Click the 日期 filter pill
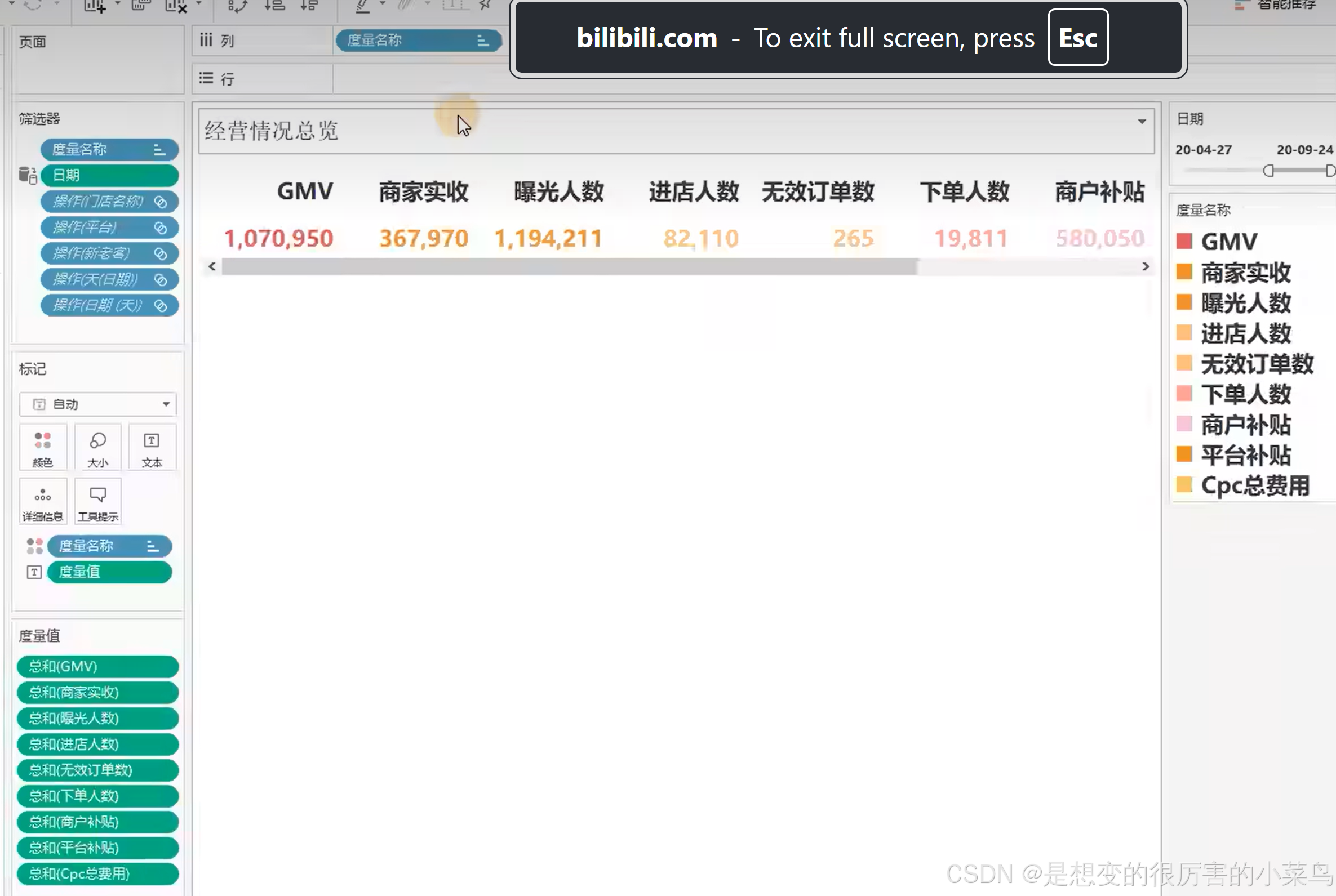This screenshot has width=1336, height=896. (109, 176)
